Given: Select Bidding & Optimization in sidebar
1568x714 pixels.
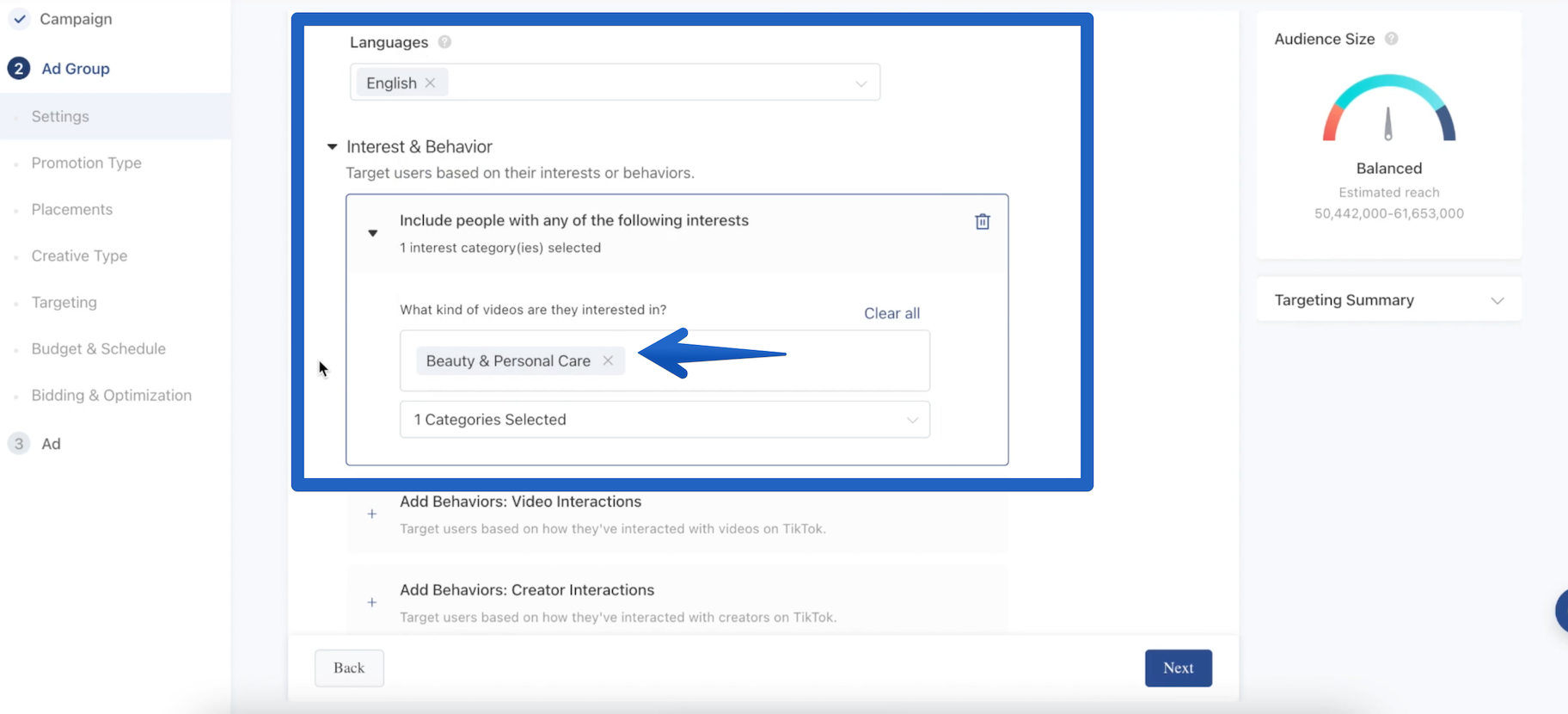Looking at the screenshot, I should click(111, 395).
